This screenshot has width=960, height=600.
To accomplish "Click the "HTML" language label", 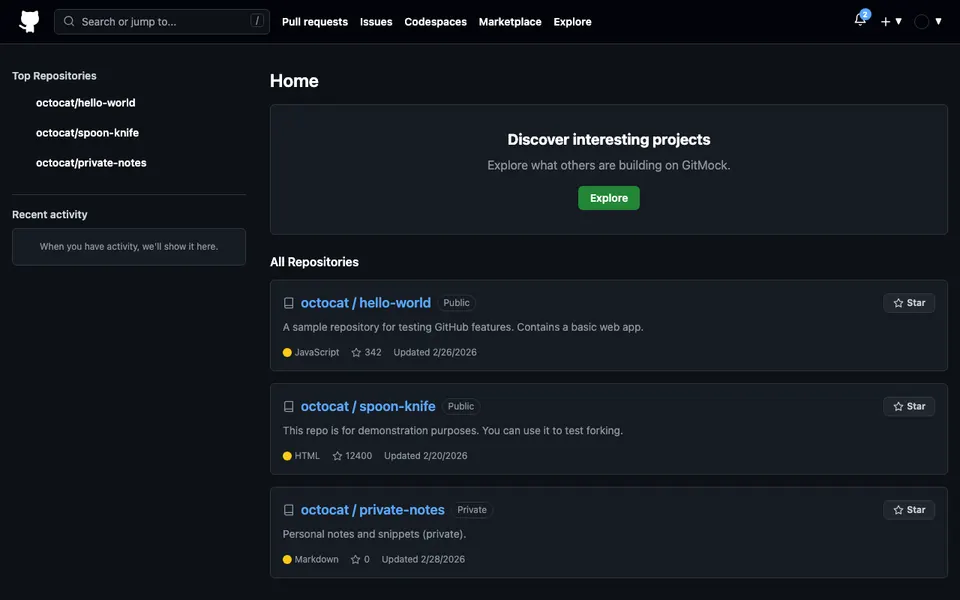I will [x=307, y=456].
